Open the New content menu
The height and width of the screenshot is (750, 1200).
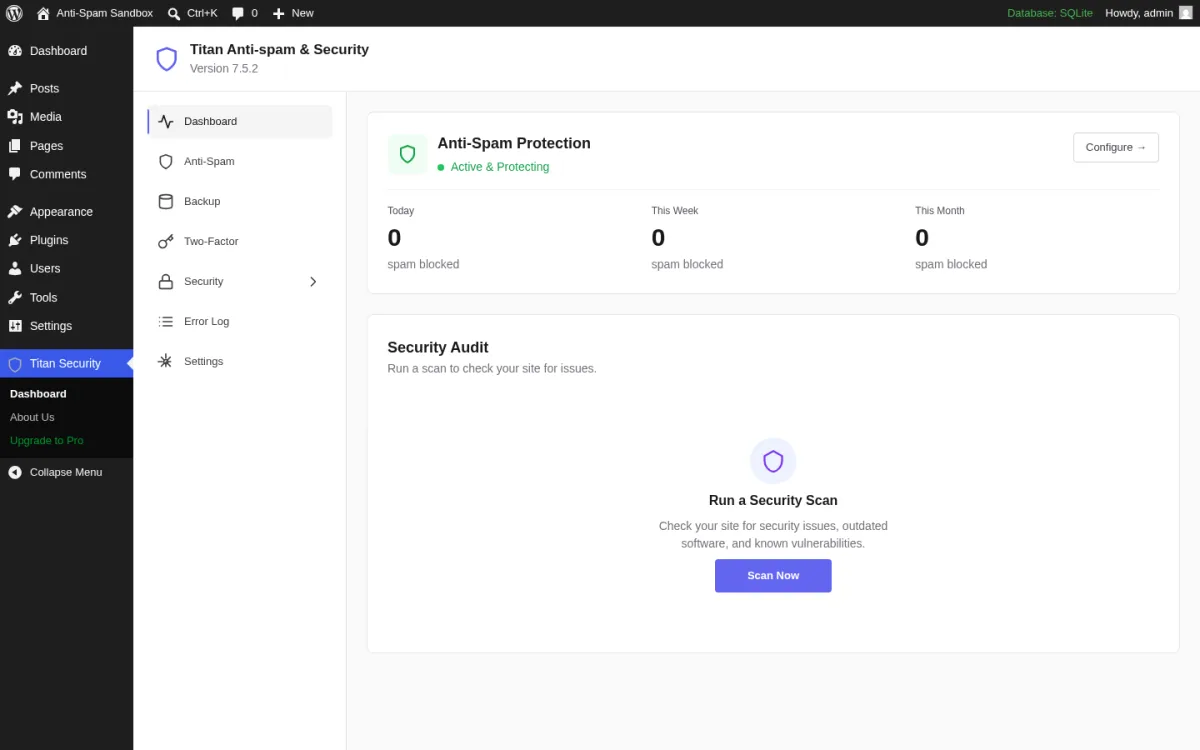point(293,13)
